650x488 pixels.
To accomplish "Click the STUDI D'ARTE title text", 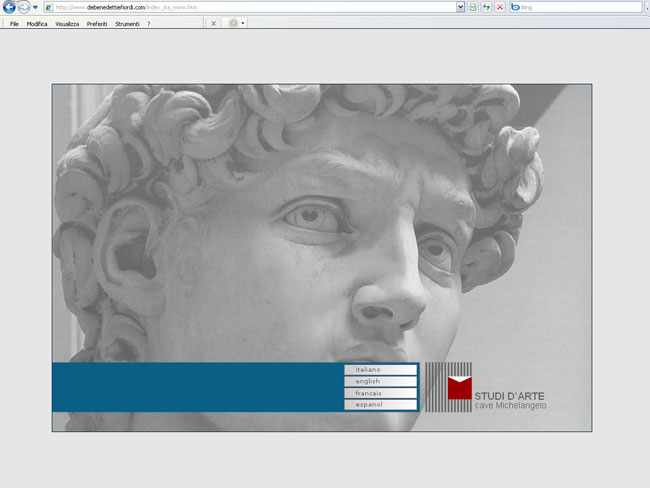I will point(509,396).
